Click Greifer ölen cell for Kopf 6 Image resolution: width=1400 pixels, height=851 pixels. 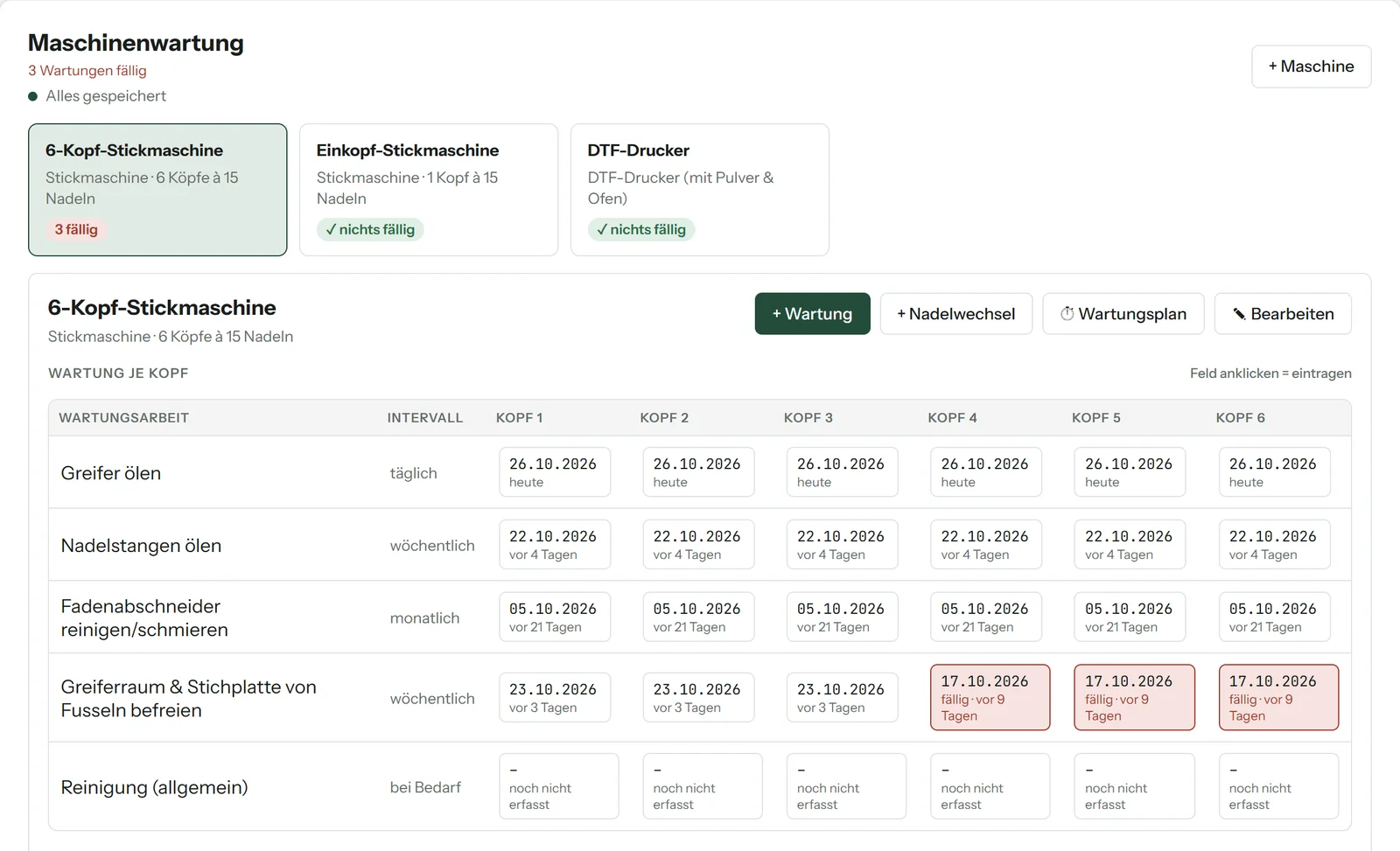click(1274, 472)
